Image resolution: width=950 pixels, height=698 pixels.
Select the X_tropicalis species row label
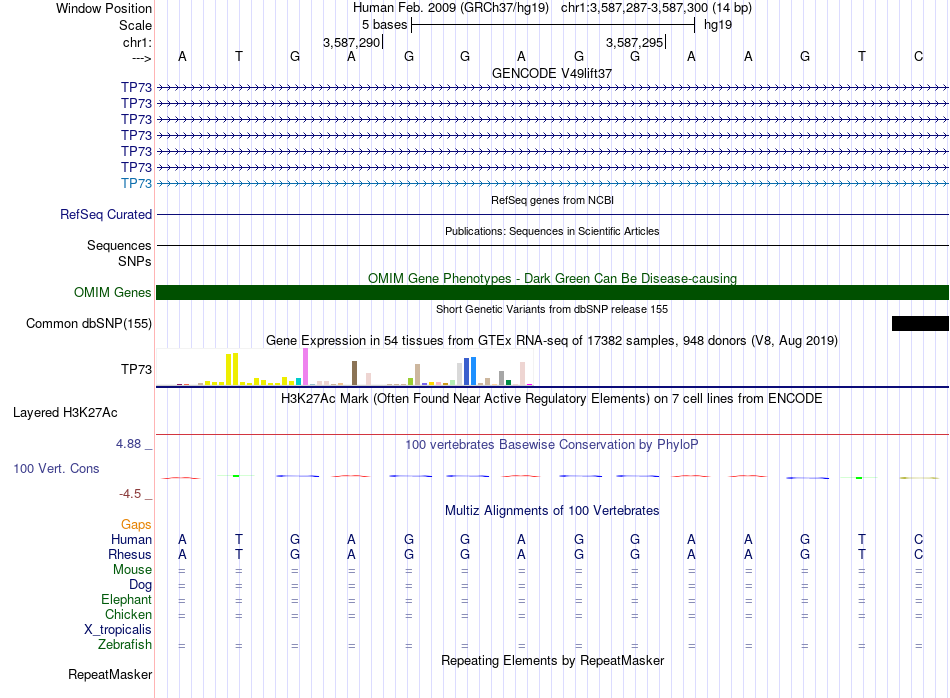(x=118, y=630)
